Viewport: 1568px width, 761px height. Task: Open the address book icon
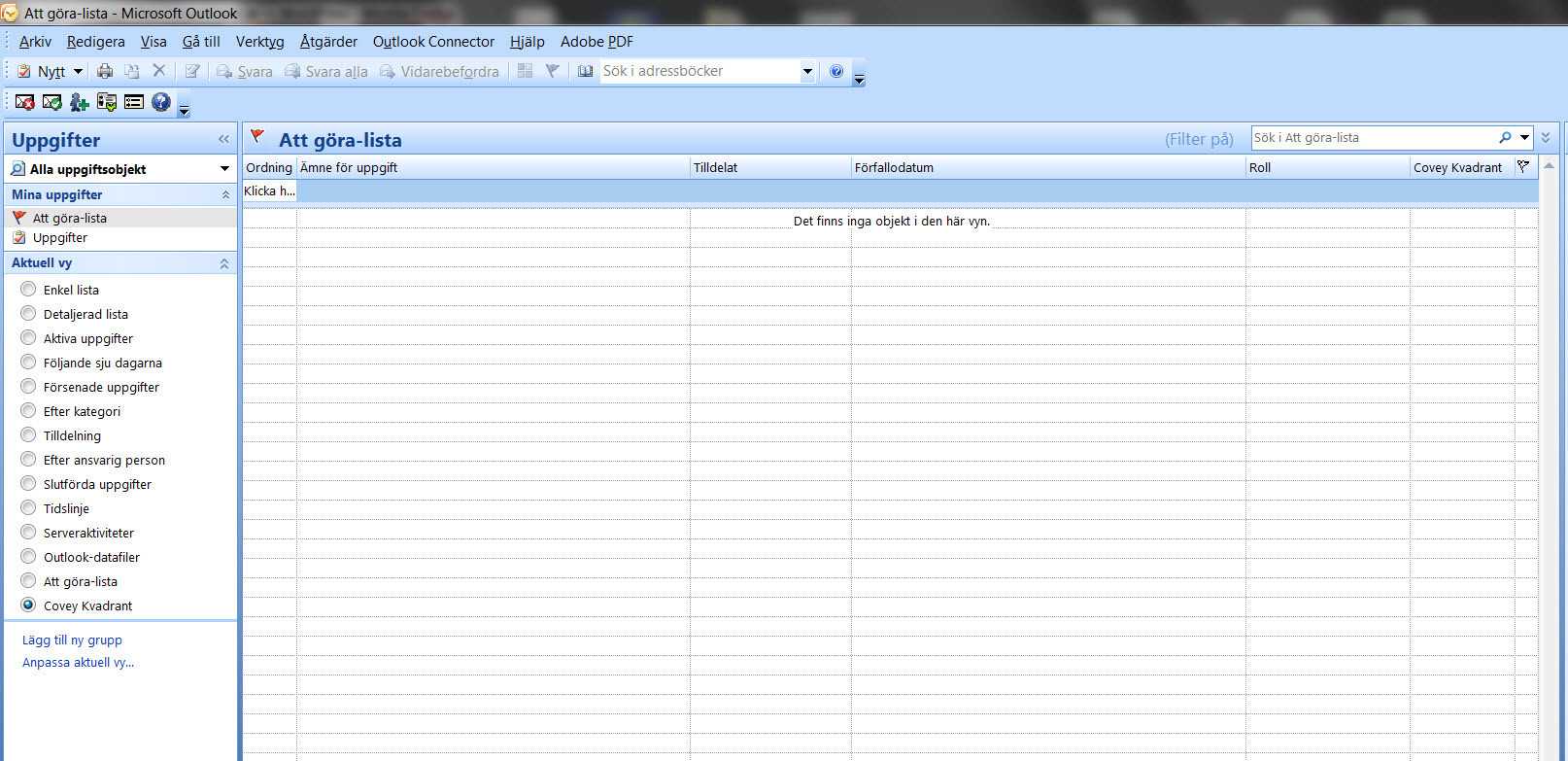tap(585, 71)
